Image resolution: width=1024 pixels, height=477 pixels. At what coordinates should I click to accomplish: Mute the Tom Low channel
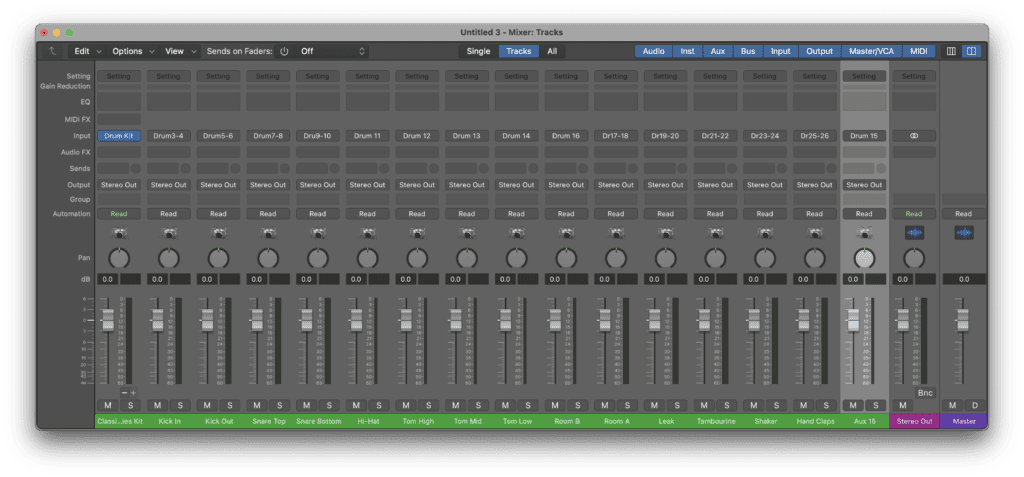[x=505, y=406]
